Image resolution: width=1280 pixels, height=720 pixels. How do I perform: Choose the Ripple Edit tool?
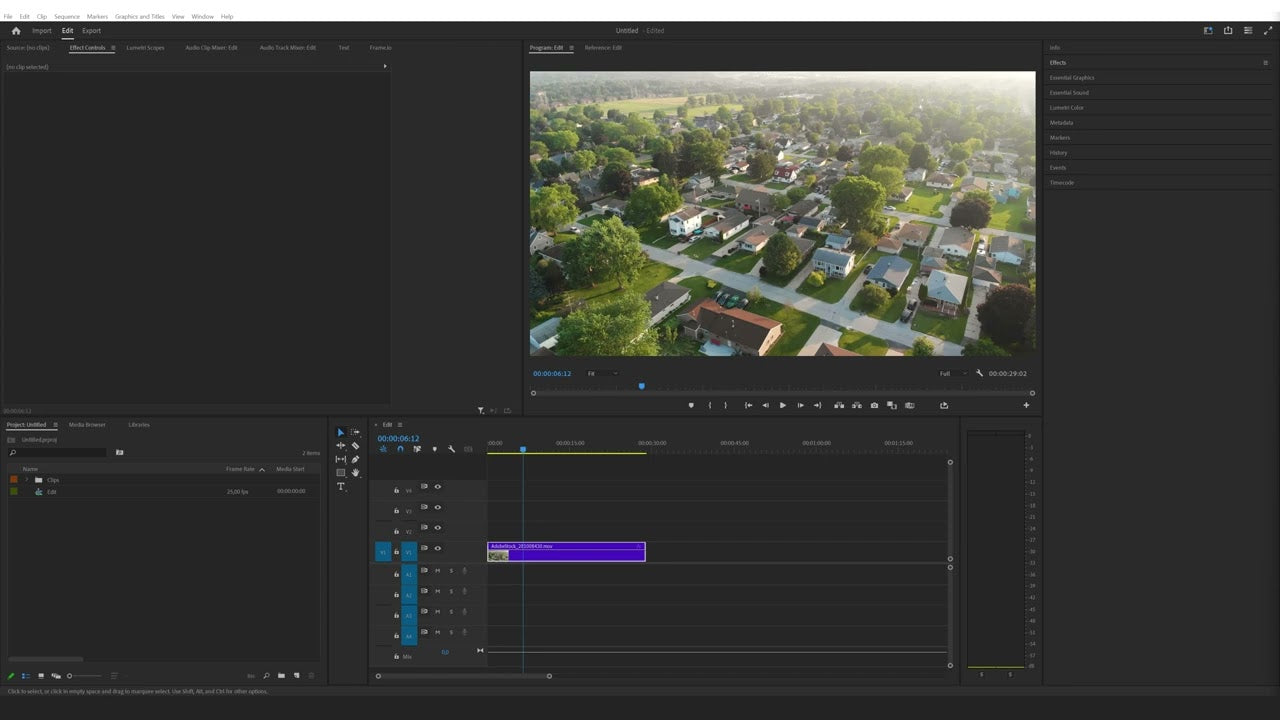tap(340, 446)
